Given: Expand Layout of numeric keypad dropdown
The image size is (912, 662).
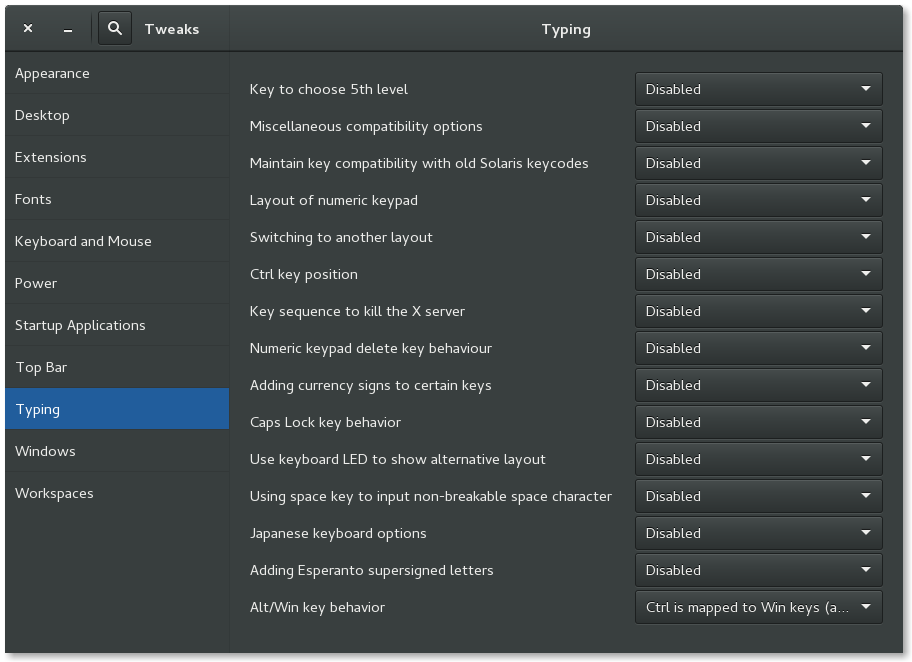Looking at the screenshot, I should pyautogui.click(x=758, y=201).
